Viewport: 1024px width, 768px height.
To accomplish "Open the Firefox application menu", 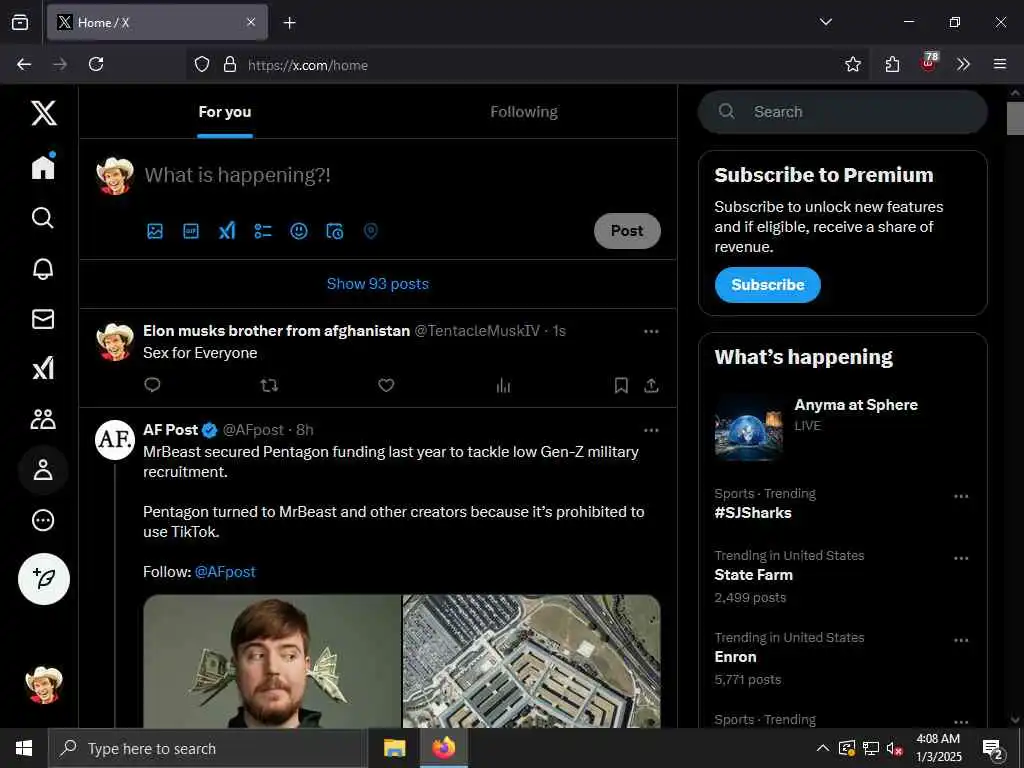I will tap(1000, 64).
